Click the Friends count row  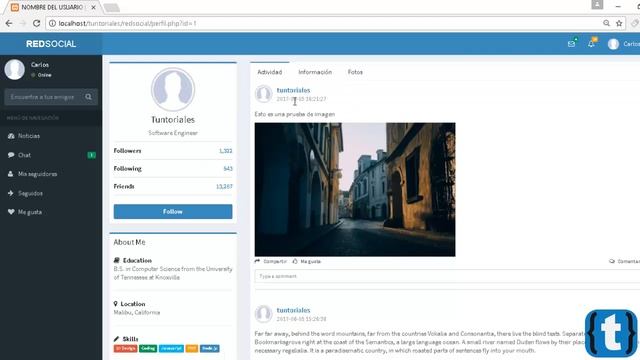point(173,187)
